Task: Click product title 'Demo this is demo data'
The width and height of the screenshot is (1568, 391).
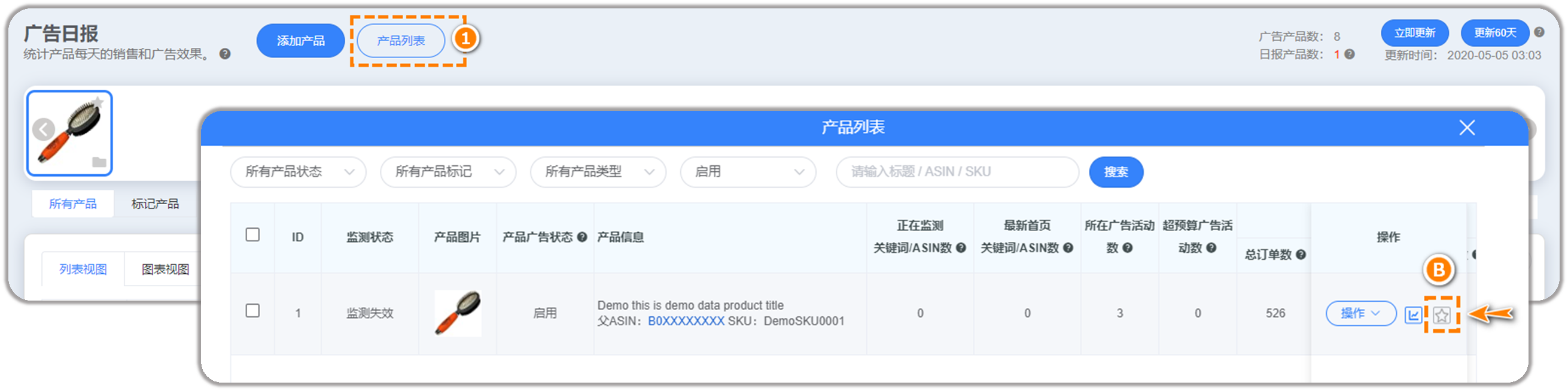Action: click(x=690, y=305)
